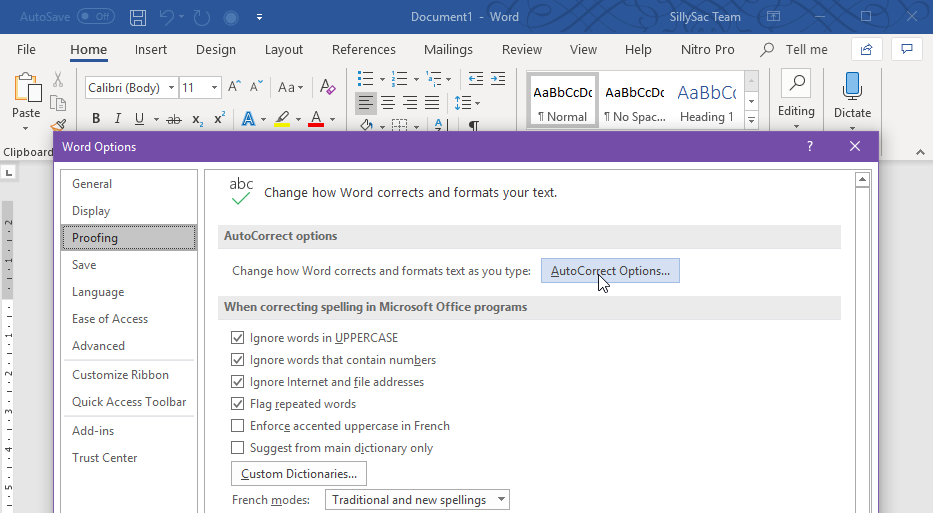Enable Suggest from main dictionary only
The image size is (933, 513).
pyautogui.click(x=238, y=448)
